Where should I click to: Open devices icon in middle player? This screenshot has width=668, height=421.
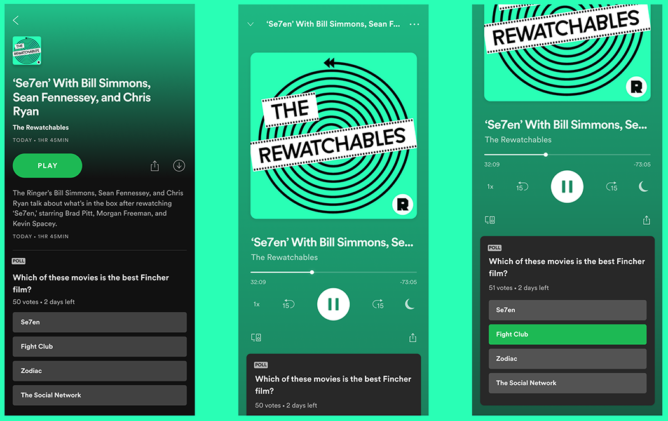[x=256, y=337]
